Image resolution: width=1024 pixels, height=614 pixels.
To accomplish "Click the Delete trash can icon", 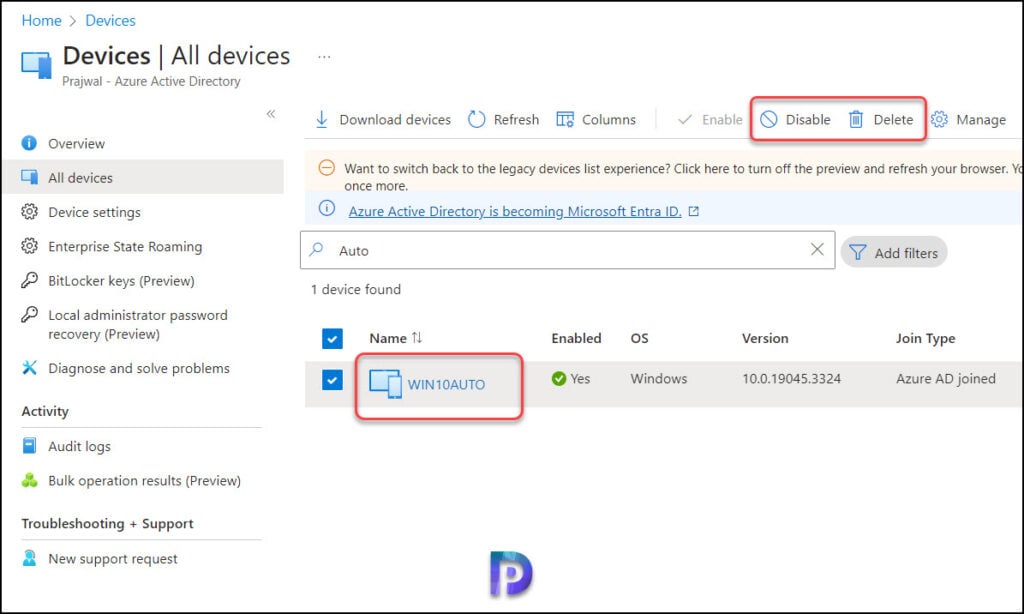I will tap(856, 120).
